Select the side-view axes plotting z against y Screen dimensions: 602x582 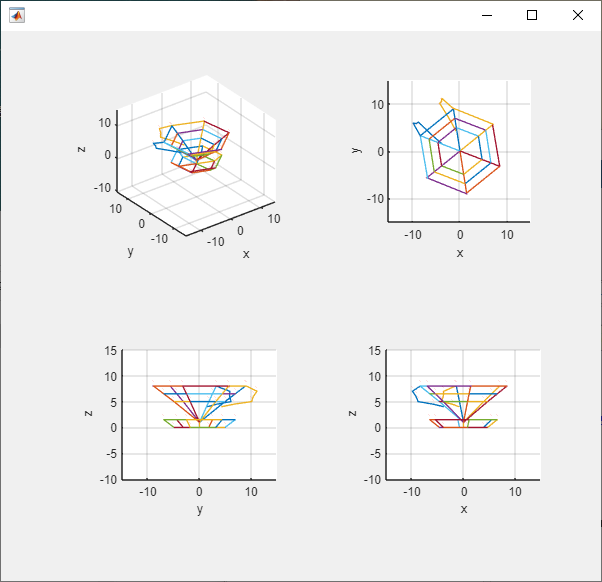click(x=199, y=415)
